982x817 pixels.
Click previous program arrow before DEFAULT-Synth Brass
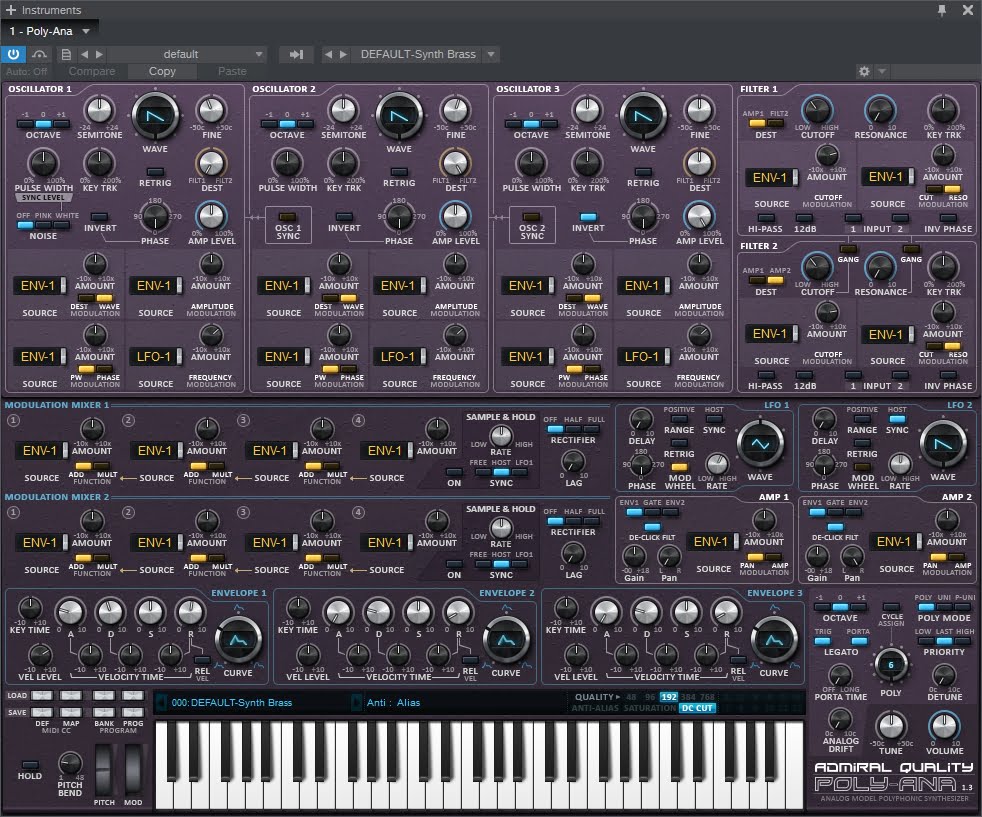tap(328, 54)
